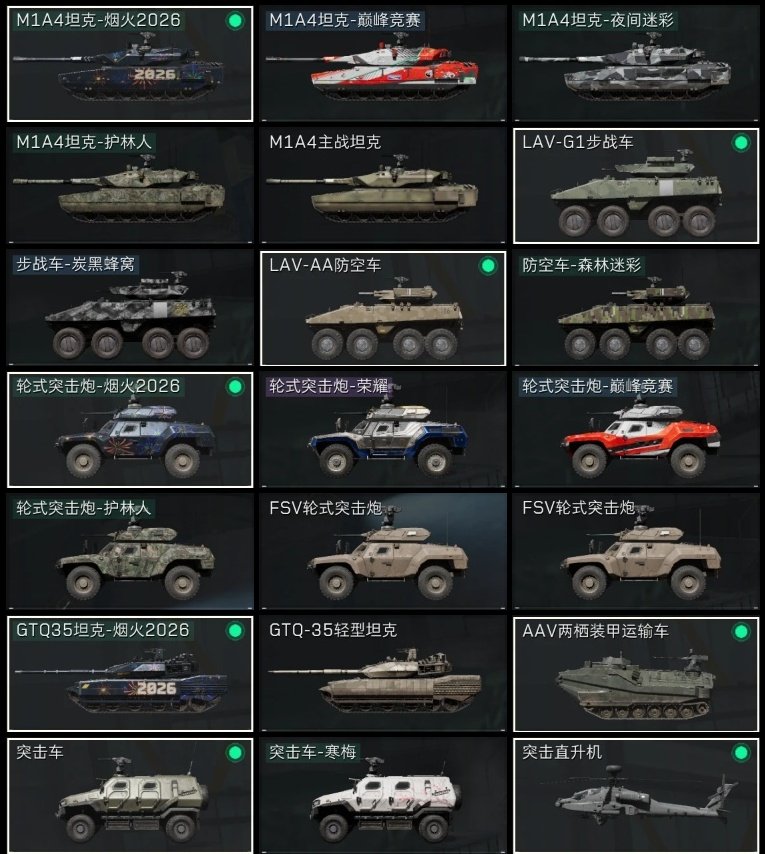Choose the 防空车-森林迷彩 skin
Screen dimensions: 765x854
[x=636, y=308]
